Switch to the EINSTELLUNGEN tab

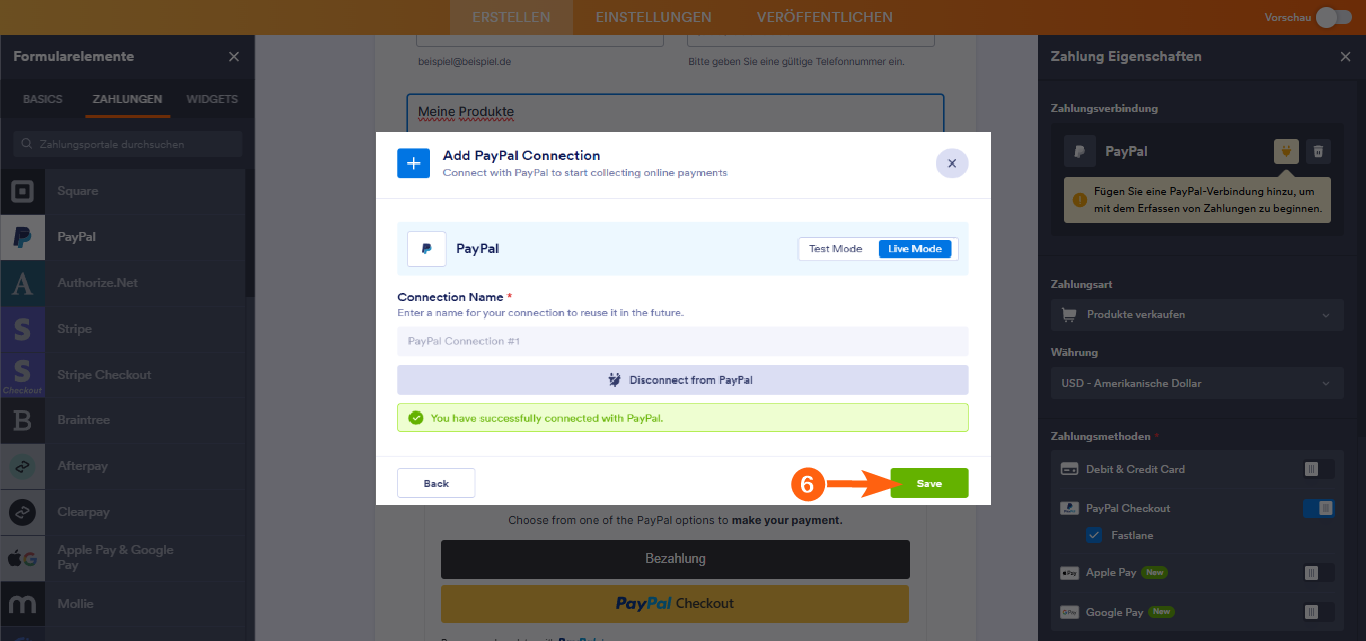(653, 16)
